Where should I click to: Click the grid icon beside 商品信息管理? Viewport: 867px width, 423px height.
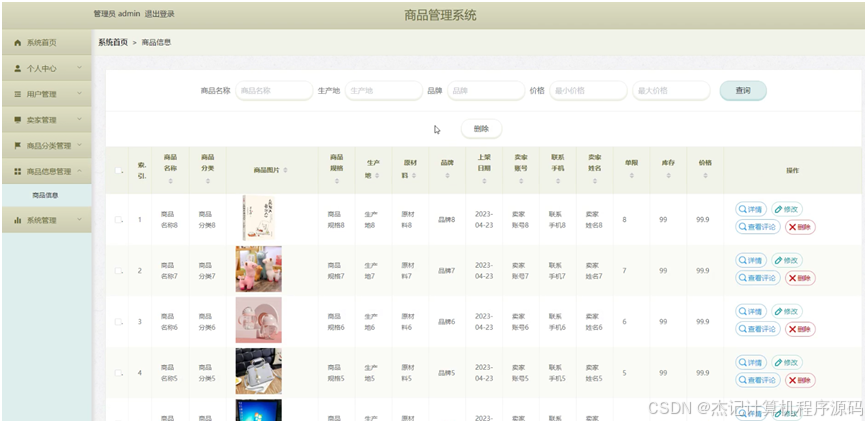click(x=18, y=171)
